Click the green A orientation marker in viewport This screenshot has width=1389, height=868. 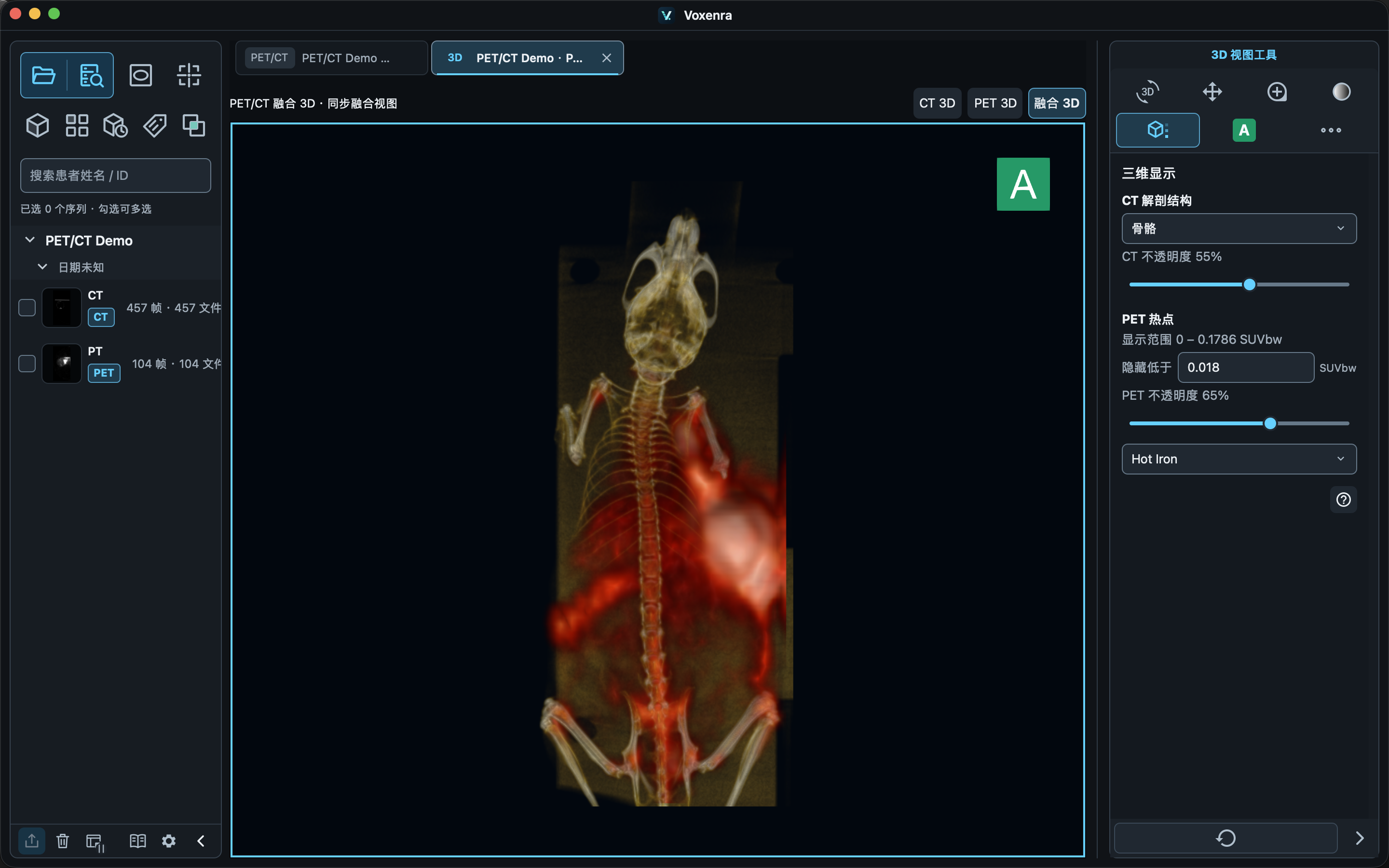[x=1023, y=184]
